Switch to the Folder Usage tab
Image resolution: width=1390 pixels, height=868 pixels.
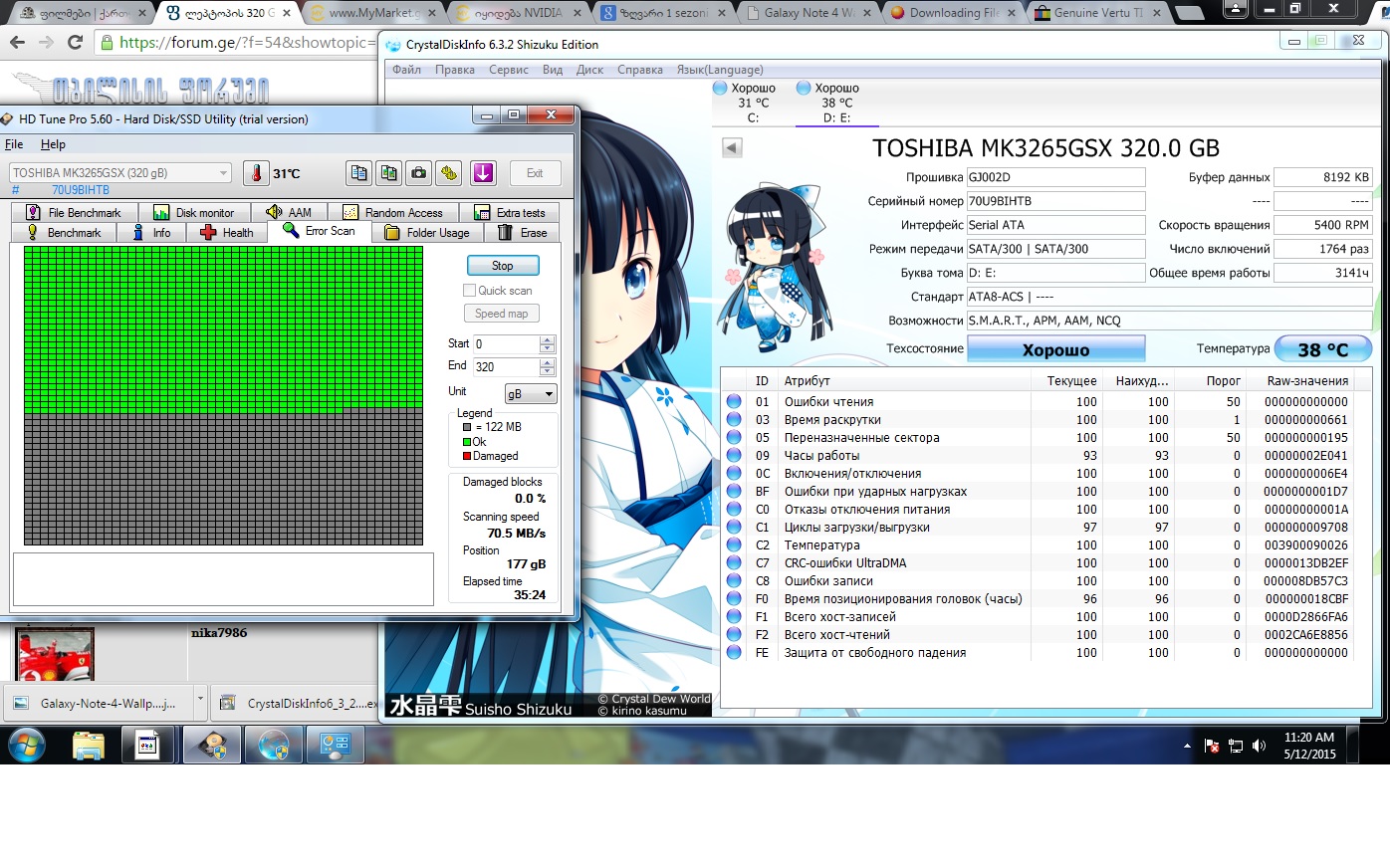tap(427, 233)
